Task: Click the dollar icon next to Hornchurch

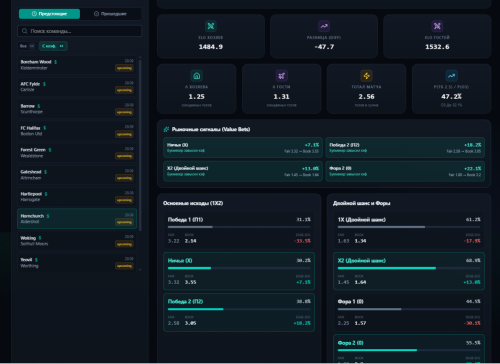Action: coord(48,216)
